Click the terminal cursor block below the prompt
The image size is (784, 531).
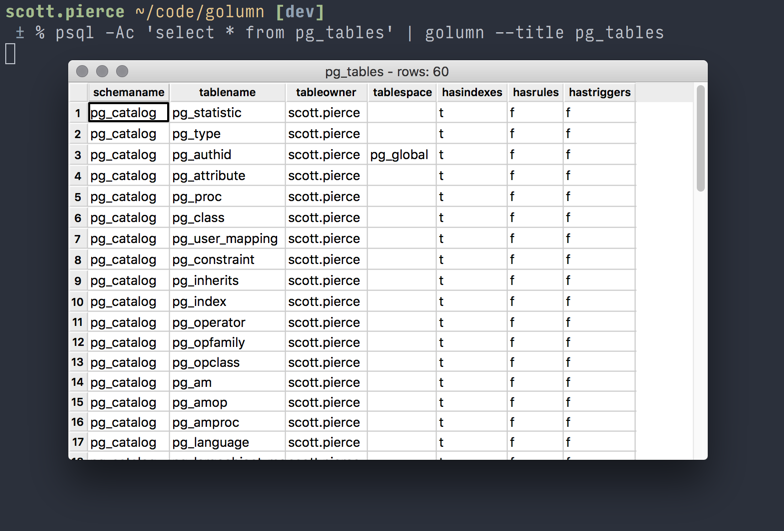10,54
